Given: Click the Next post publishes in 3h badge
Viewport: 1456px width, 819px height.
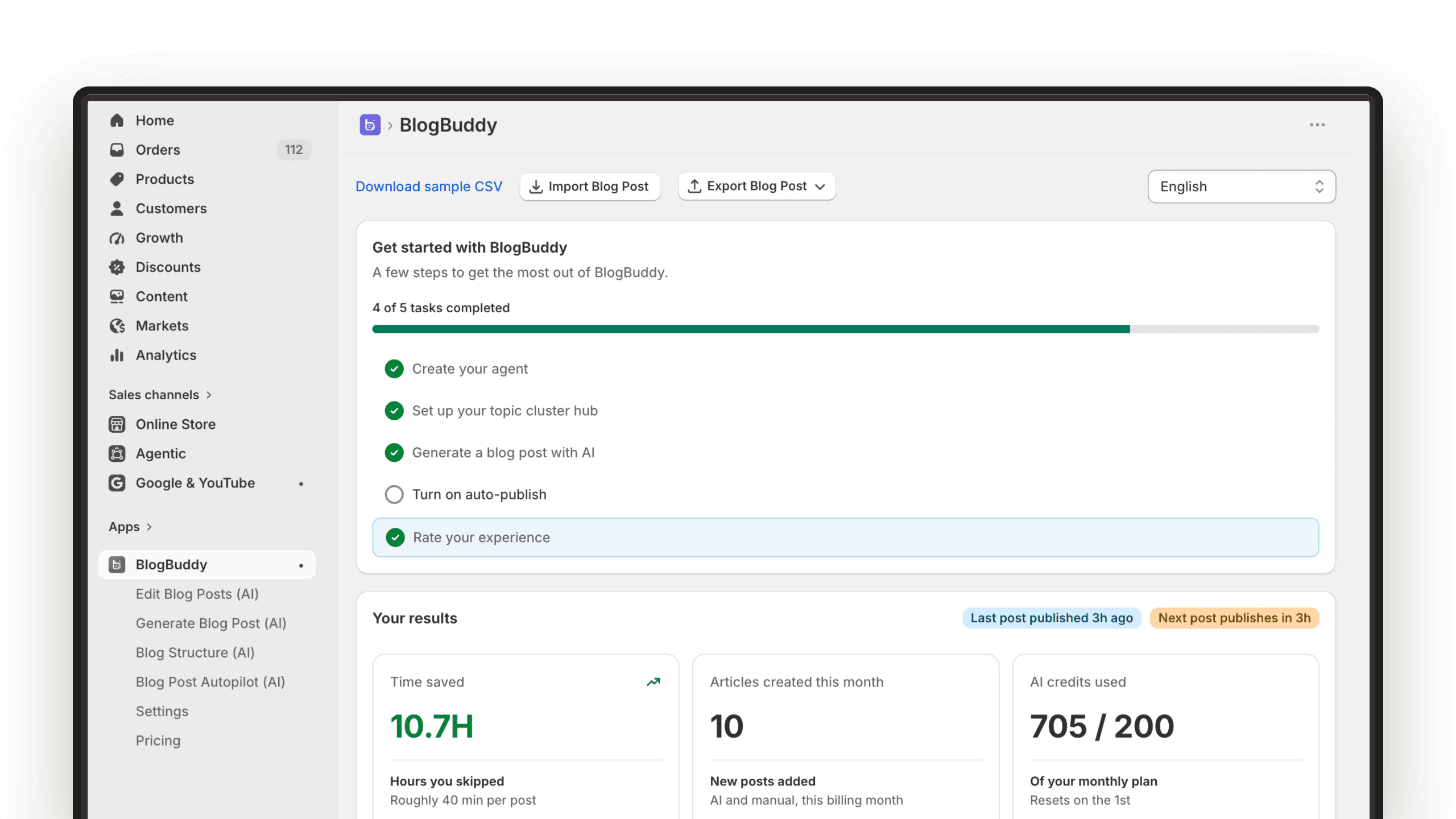Looking at the screenshot, I should pos(1234,618).
